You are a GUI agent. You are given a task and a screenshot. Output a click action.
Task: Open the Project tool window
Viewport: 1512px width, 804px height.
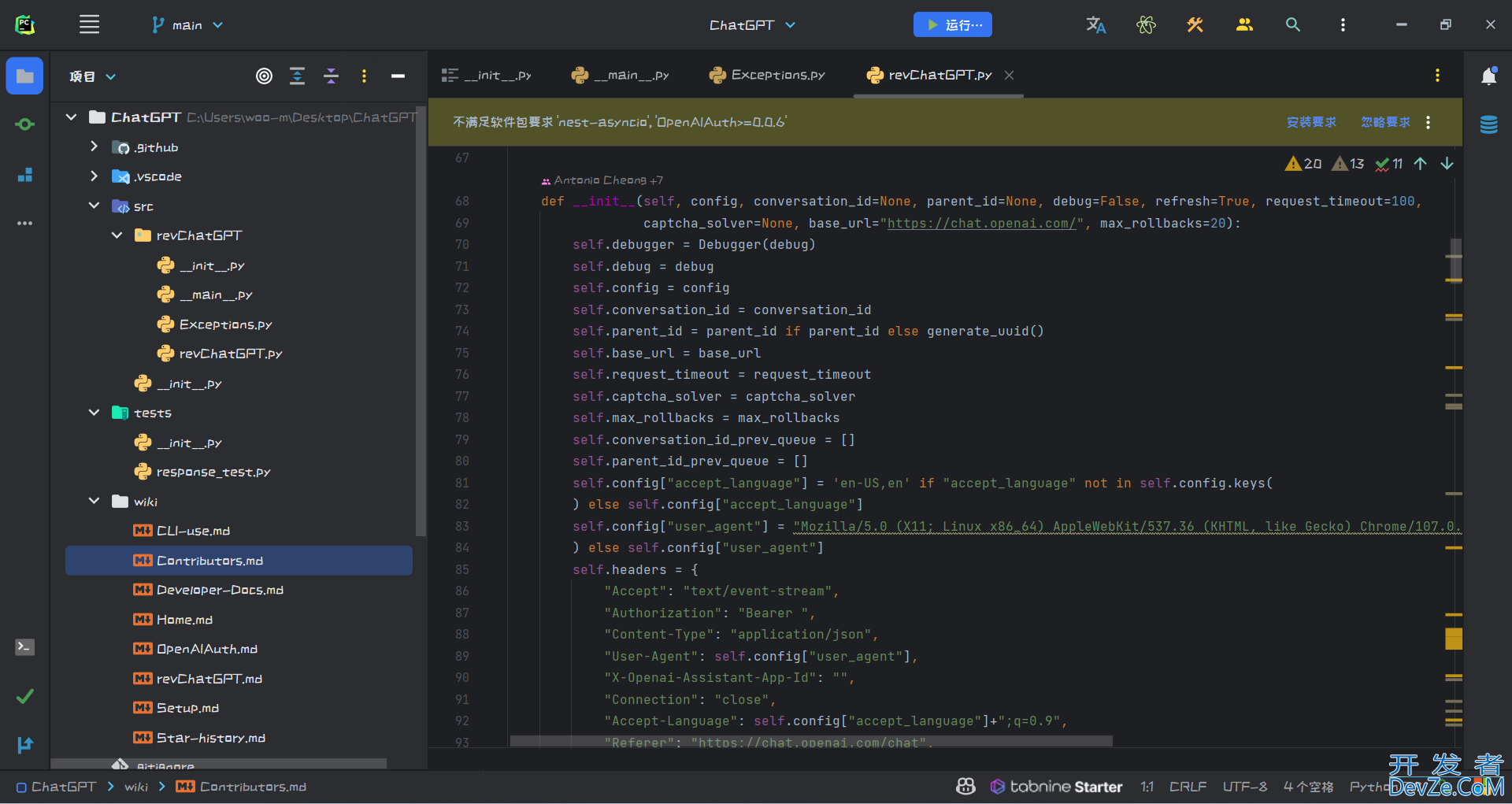(24, 76)
